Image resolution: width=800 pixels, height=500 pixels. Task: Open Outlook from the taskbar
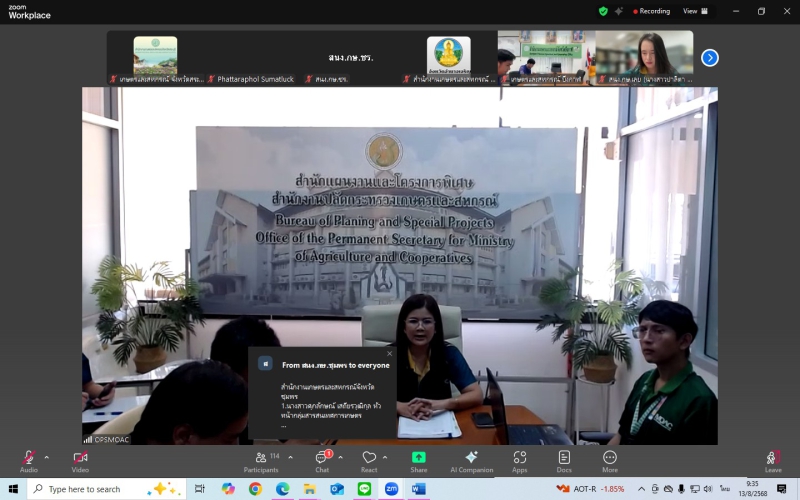click(x=337, y=489)
